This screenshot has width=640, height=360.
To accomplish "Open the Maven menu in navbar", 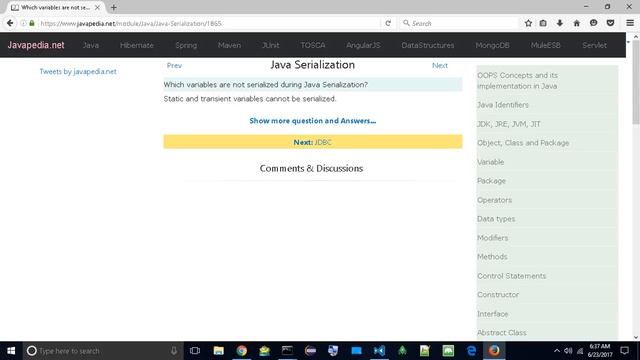I will pos(229,45).
